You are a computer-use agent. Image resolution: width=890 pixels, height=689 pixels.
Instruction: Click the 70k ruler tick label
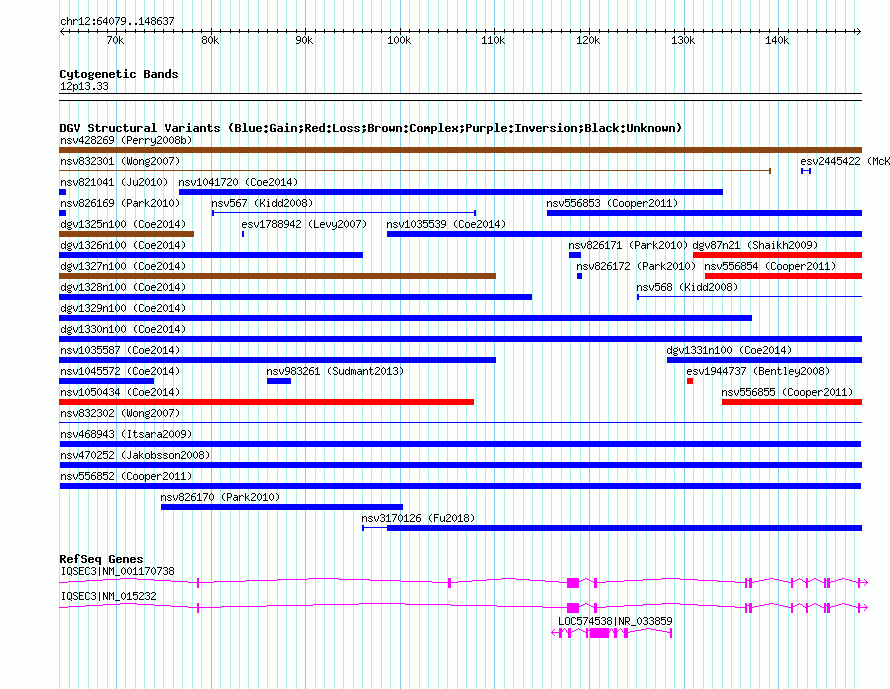pyautogui.click(x=115, y=40)
